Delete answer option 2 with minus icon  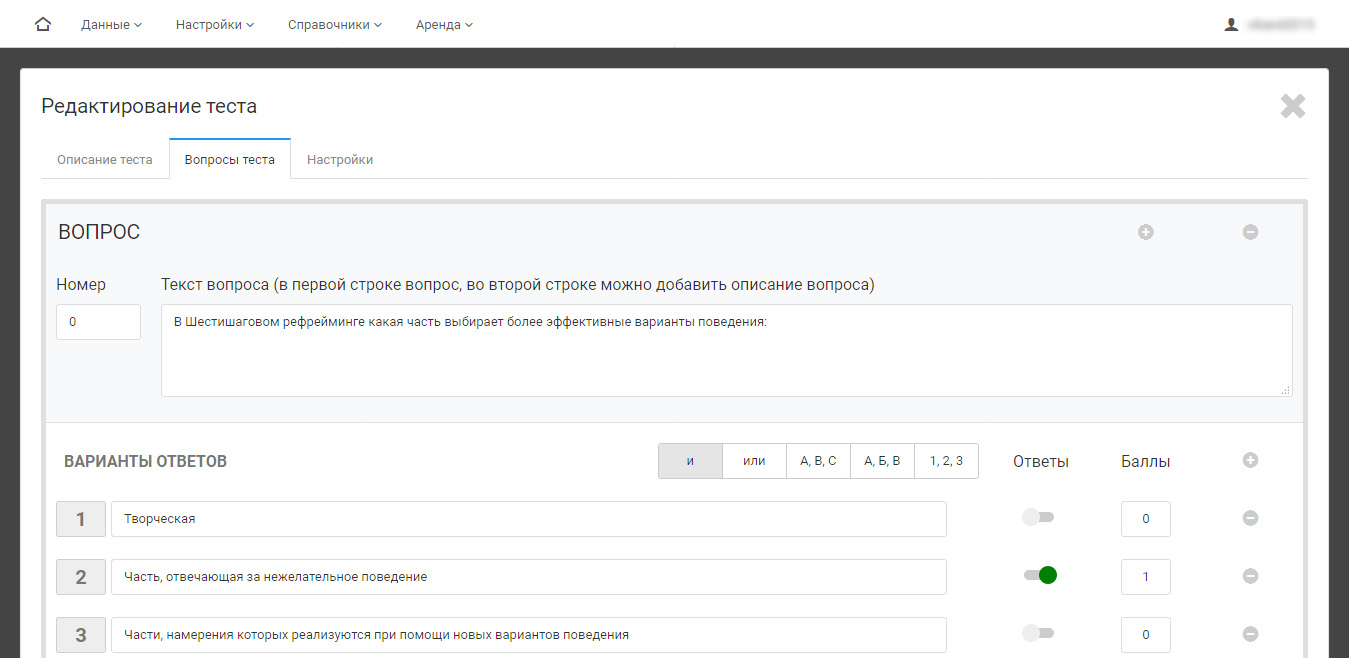tap(1250, 576)
